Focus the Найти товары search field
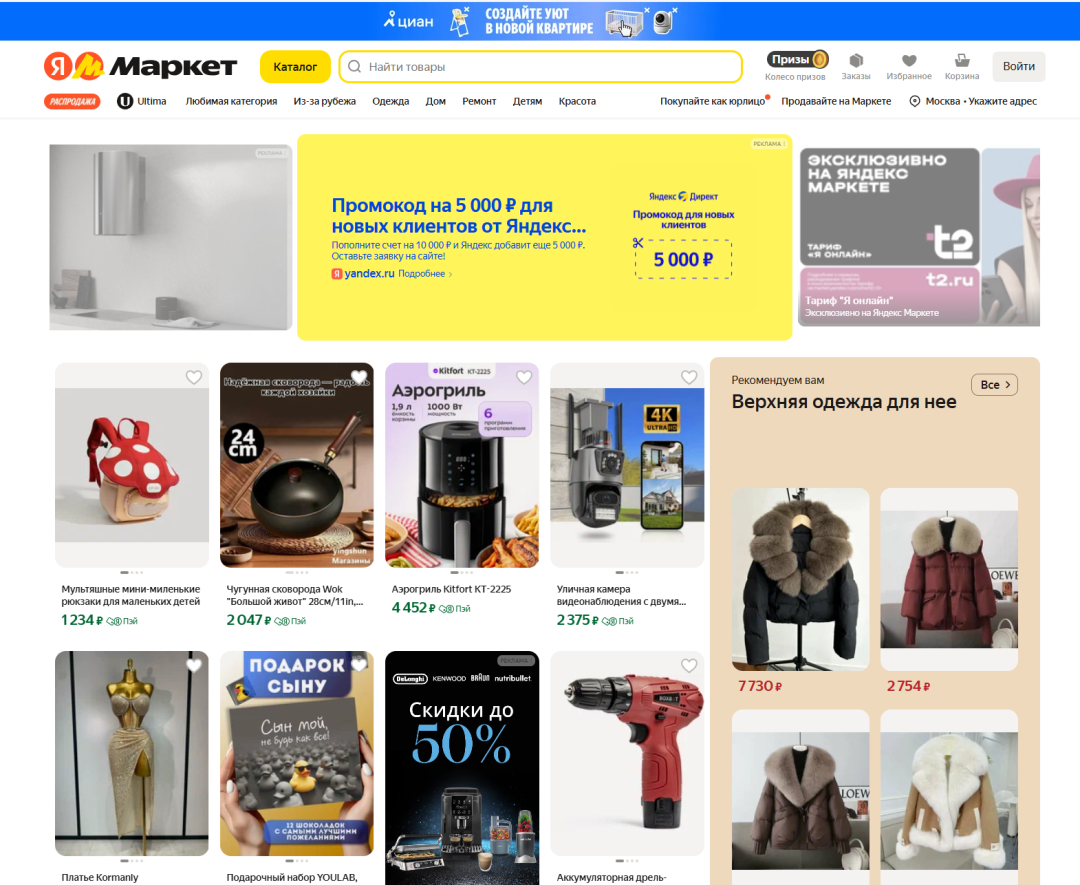Screen dimensions: 1080x885 tap(541, 67)
